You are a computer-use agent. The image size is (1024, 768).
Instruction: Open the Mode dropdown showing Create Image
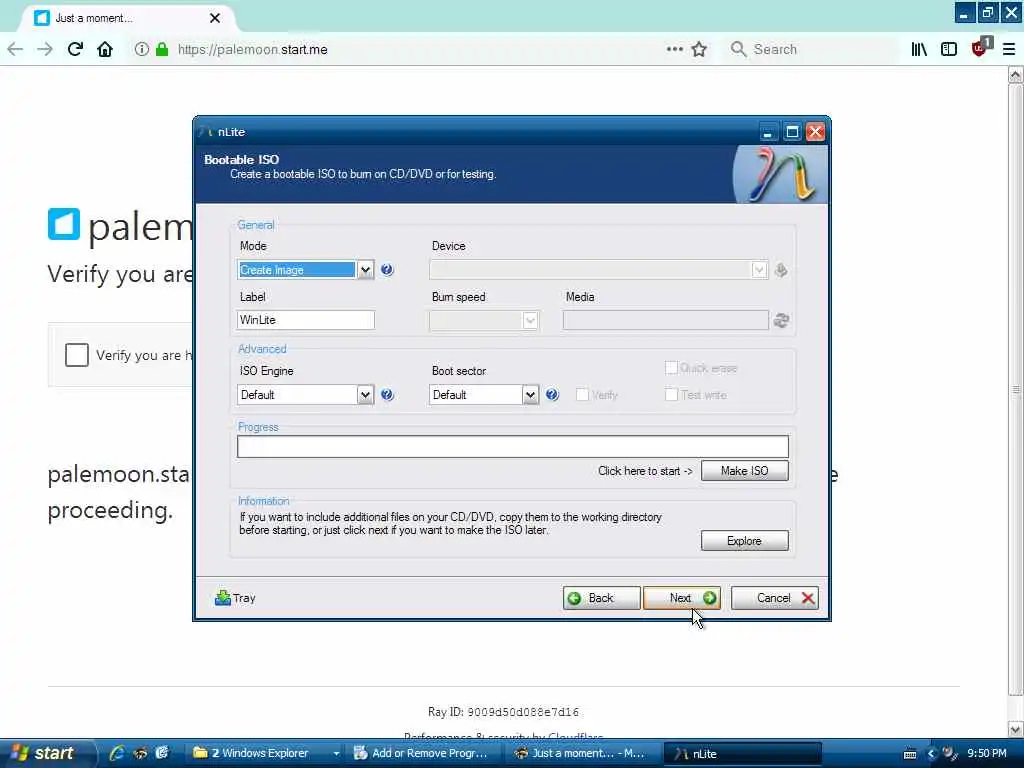pos(366,270)
